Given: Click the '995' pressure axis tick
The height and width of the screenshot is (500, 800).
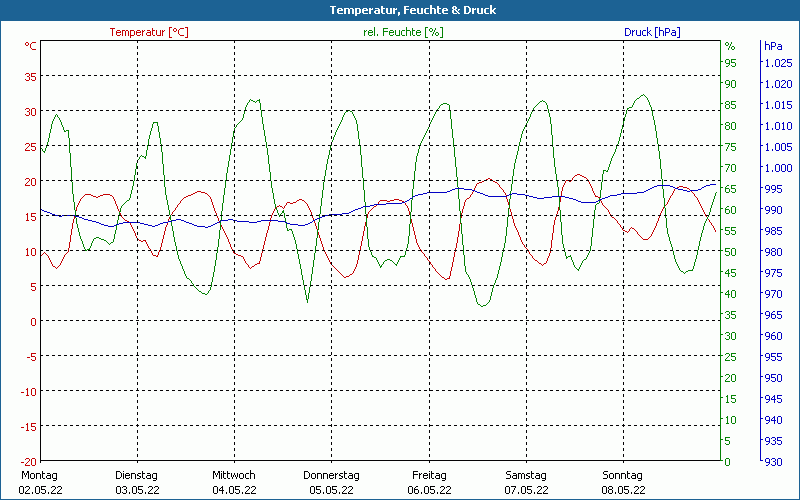Looking at the screenshot, I should pyautogui.click(x=773, y=189).
